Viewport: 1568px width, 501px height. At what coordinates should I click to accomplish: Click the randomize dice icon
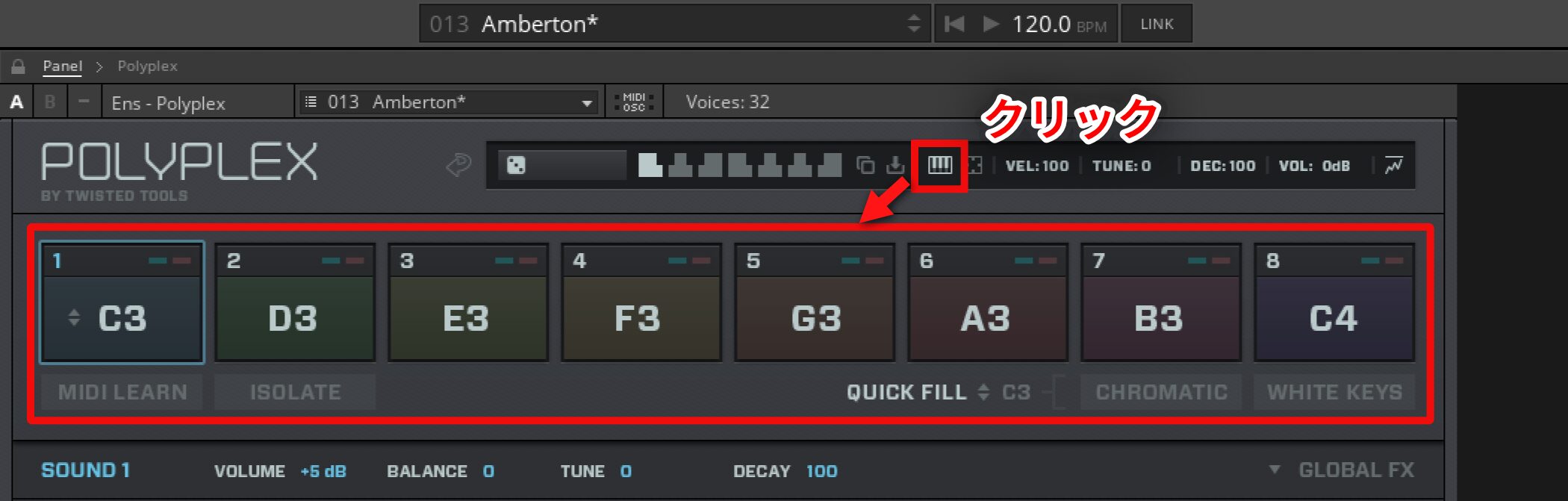tap(516, 165)
